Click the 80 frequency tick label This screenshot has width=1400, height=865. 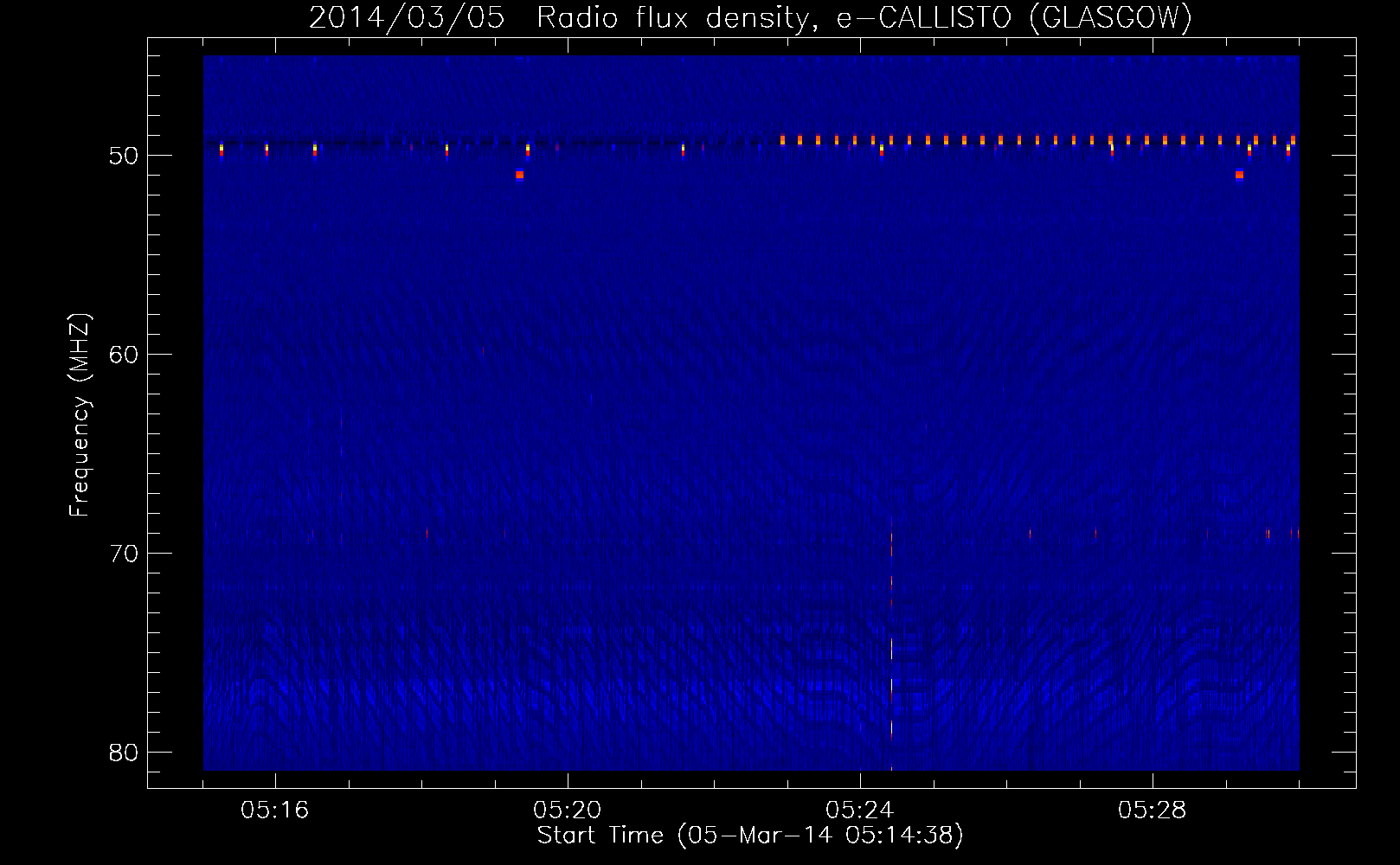click(124, 753)
